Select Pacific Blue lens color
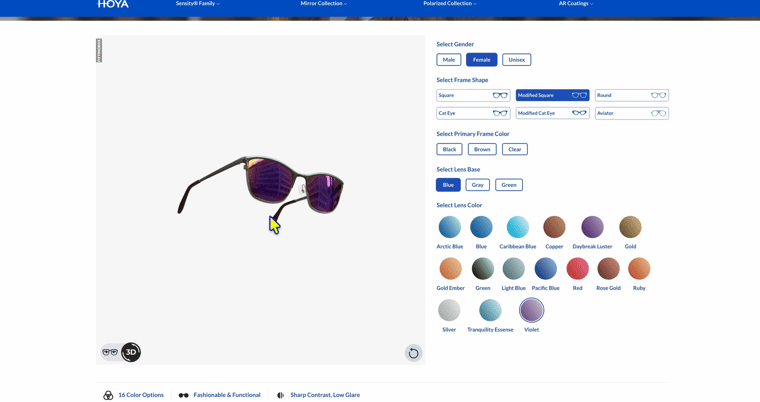The width and height of the screenshot is (760, 402). tap(545, 269)
